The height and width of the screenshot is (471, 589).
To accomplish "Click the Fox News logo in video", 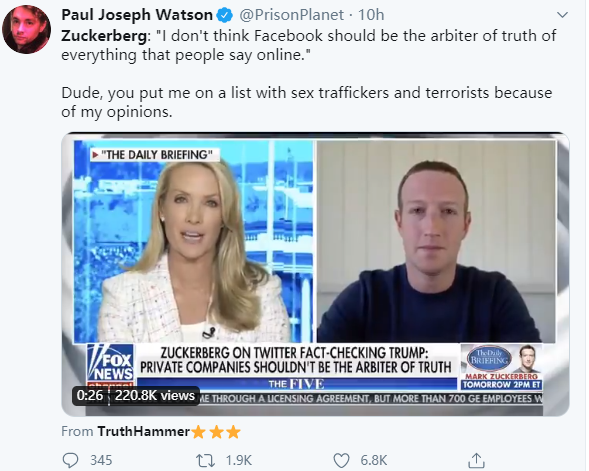I will click(x=110, y=364).
